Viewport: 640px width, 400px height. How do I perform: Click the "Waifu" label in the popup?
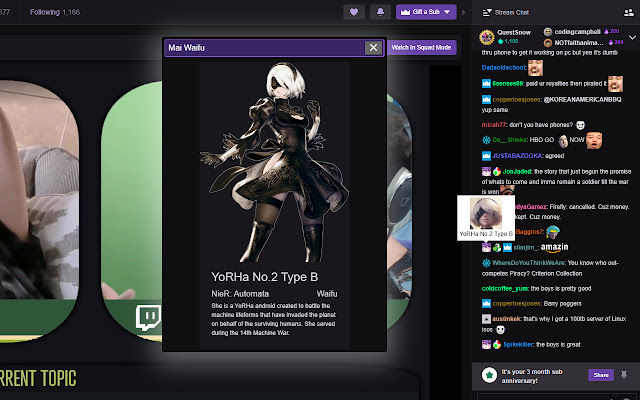tap(327, 294)
